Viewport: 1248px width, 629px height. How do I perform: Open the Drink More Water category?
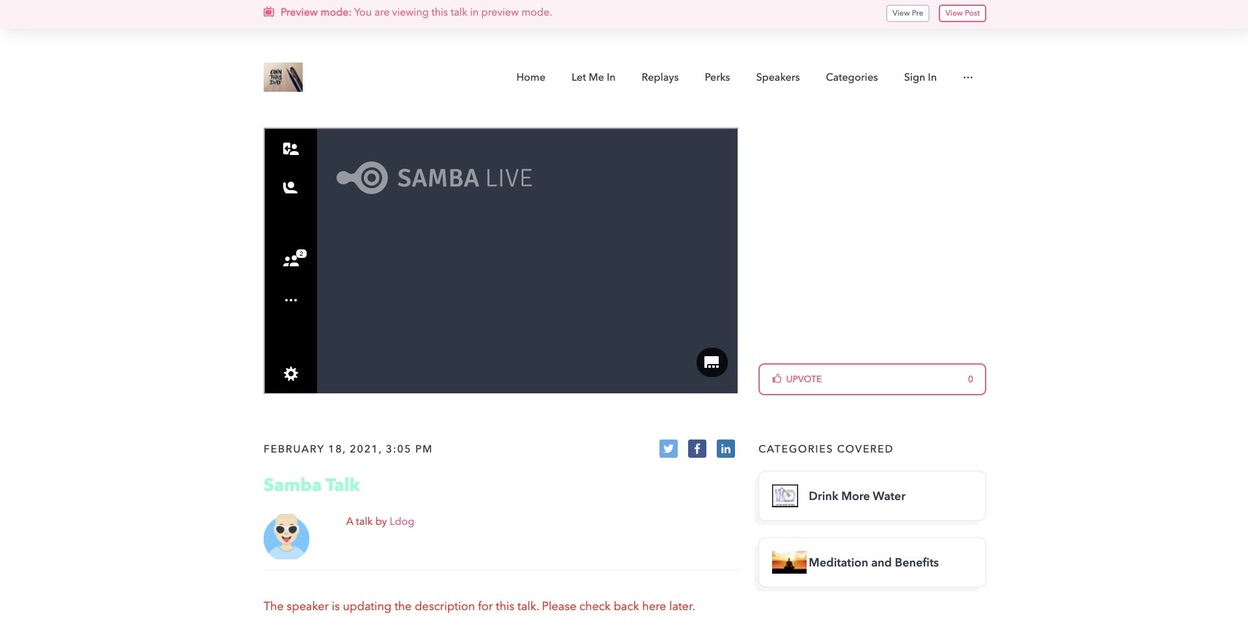872,496
